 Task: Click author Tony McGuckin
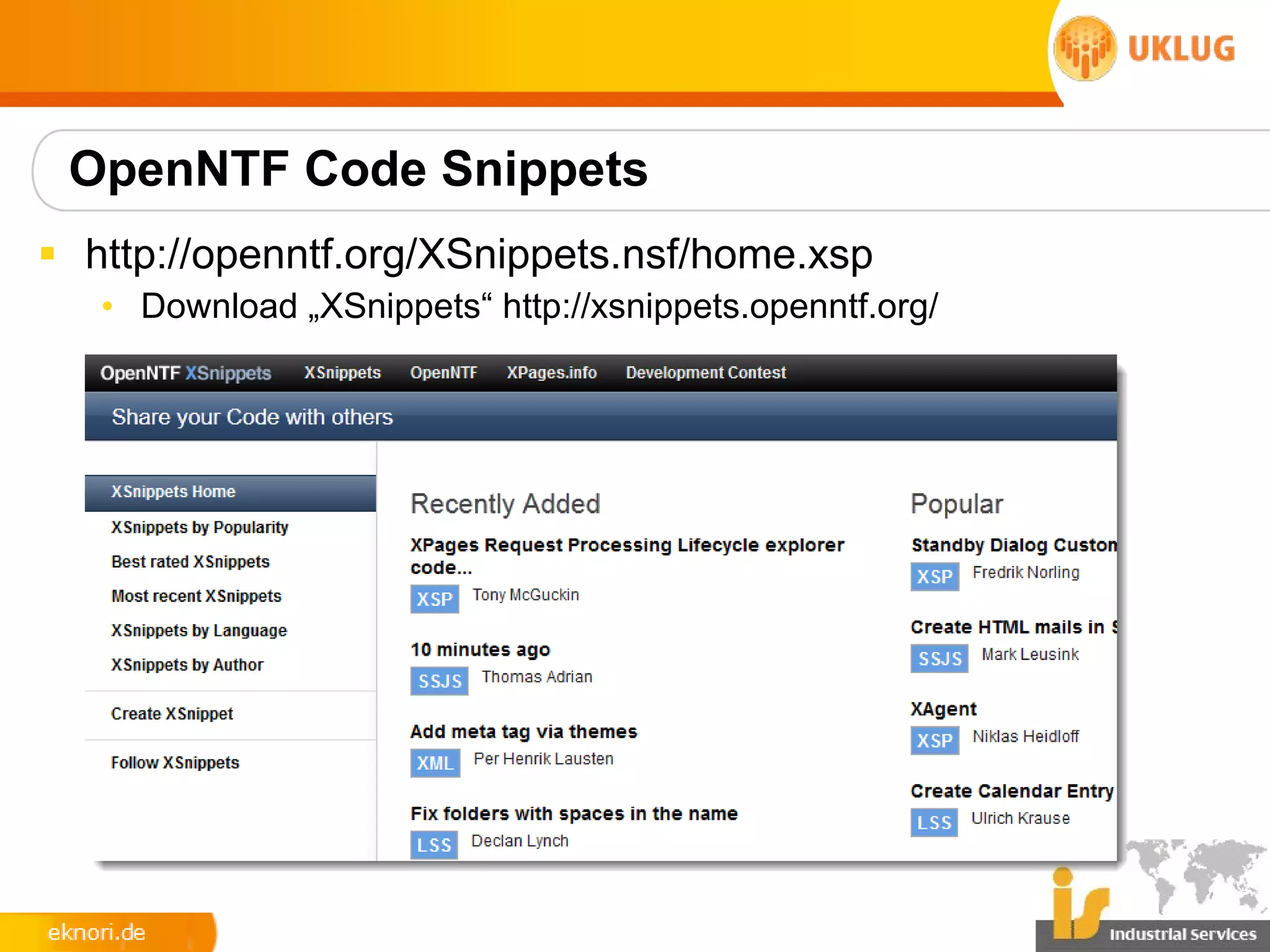tap(526, 595)
